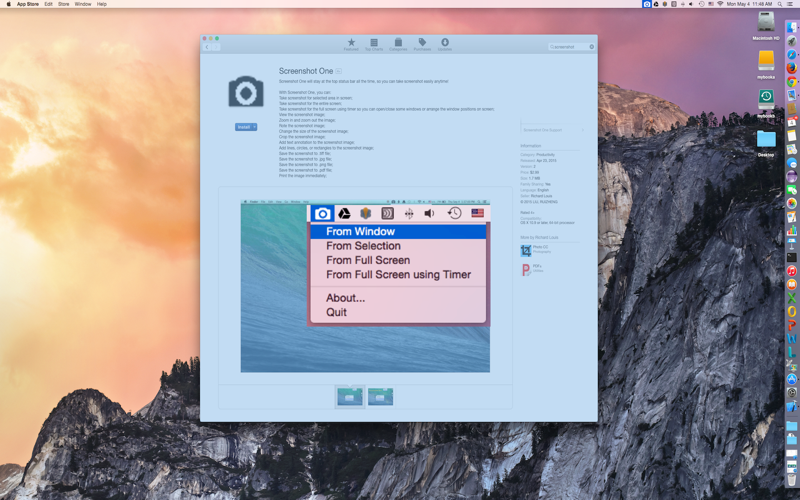800x500 pixels.
Task: Click the search field containing "screenshot"
Action: pos(569,46)
